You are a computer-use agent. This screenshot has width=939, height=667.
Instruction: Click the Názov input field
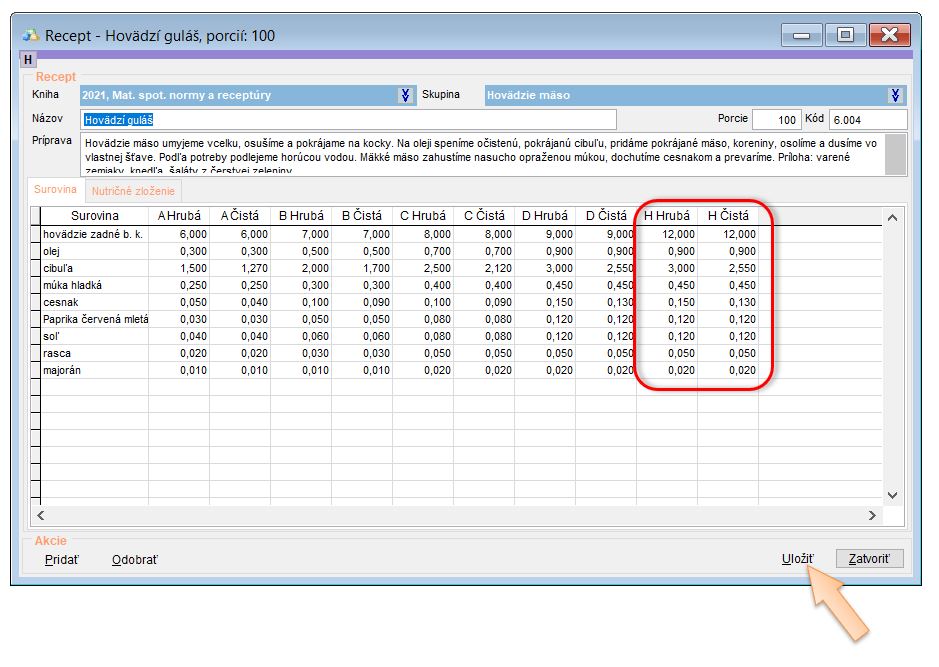(347, 120)
